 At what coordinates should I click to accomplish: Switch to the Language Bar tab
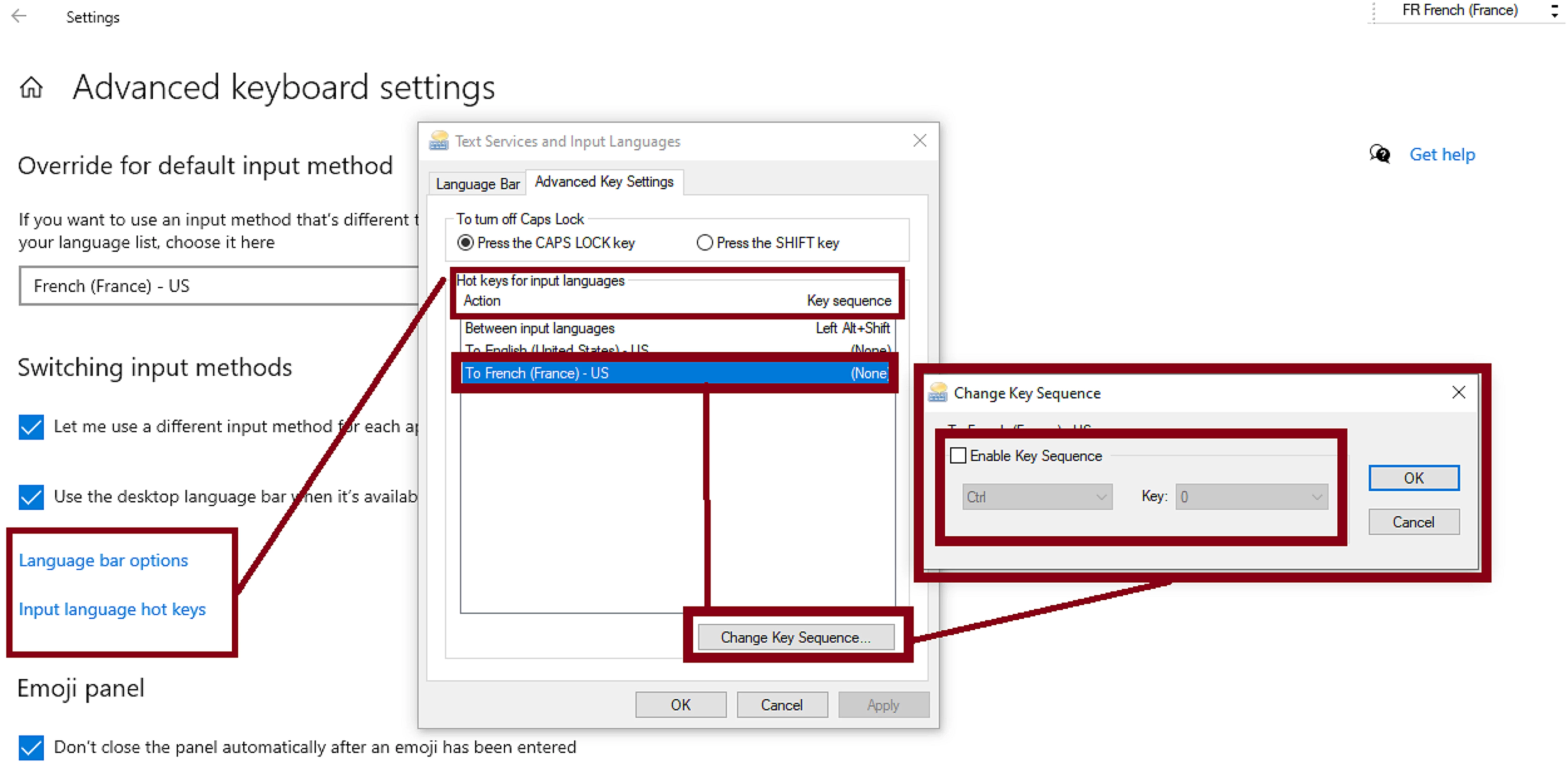pyautogui.click(x=477, y=184)
